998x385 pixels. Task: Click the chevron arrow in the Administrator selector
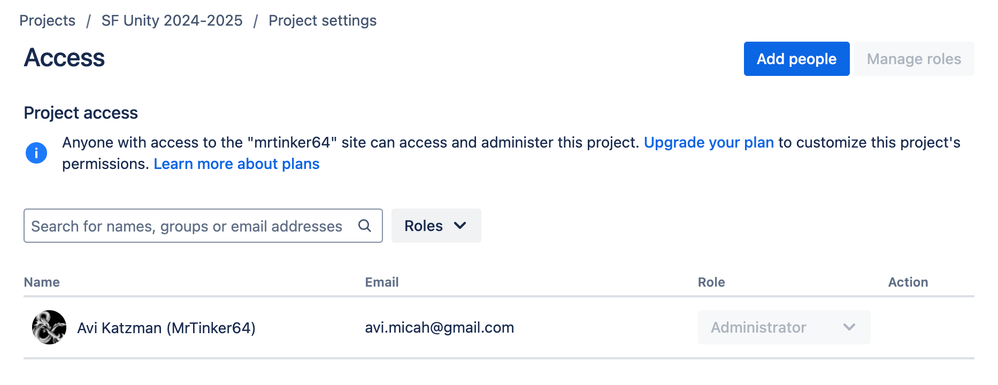click(848, 328)
